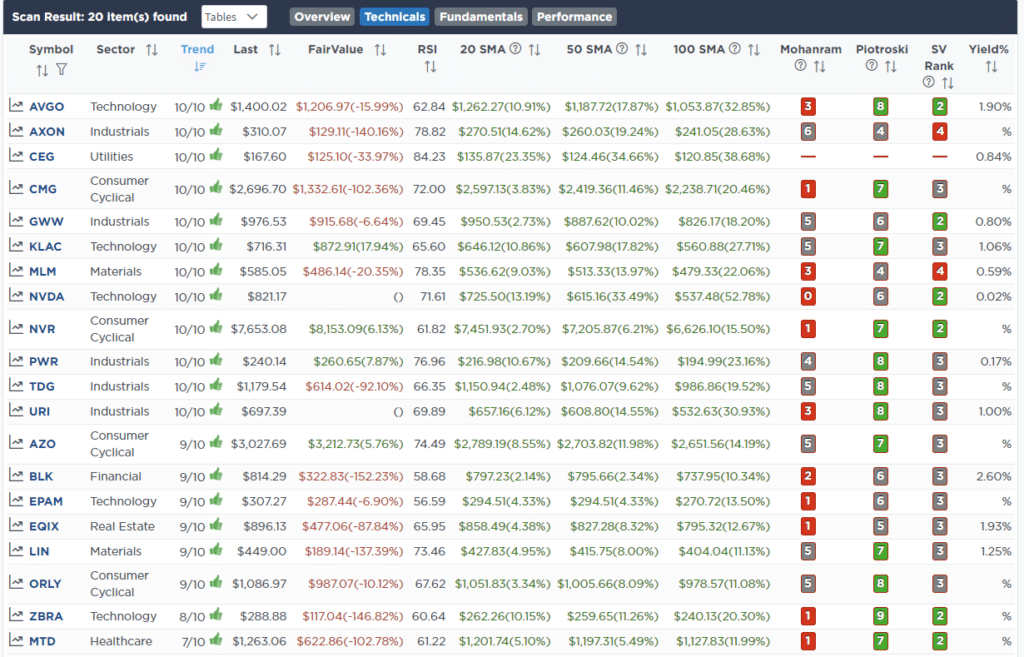Viewport: 1024px width, 657px height.
Task: Open the chart icon for GWW
Action: (x=16, y=221)
